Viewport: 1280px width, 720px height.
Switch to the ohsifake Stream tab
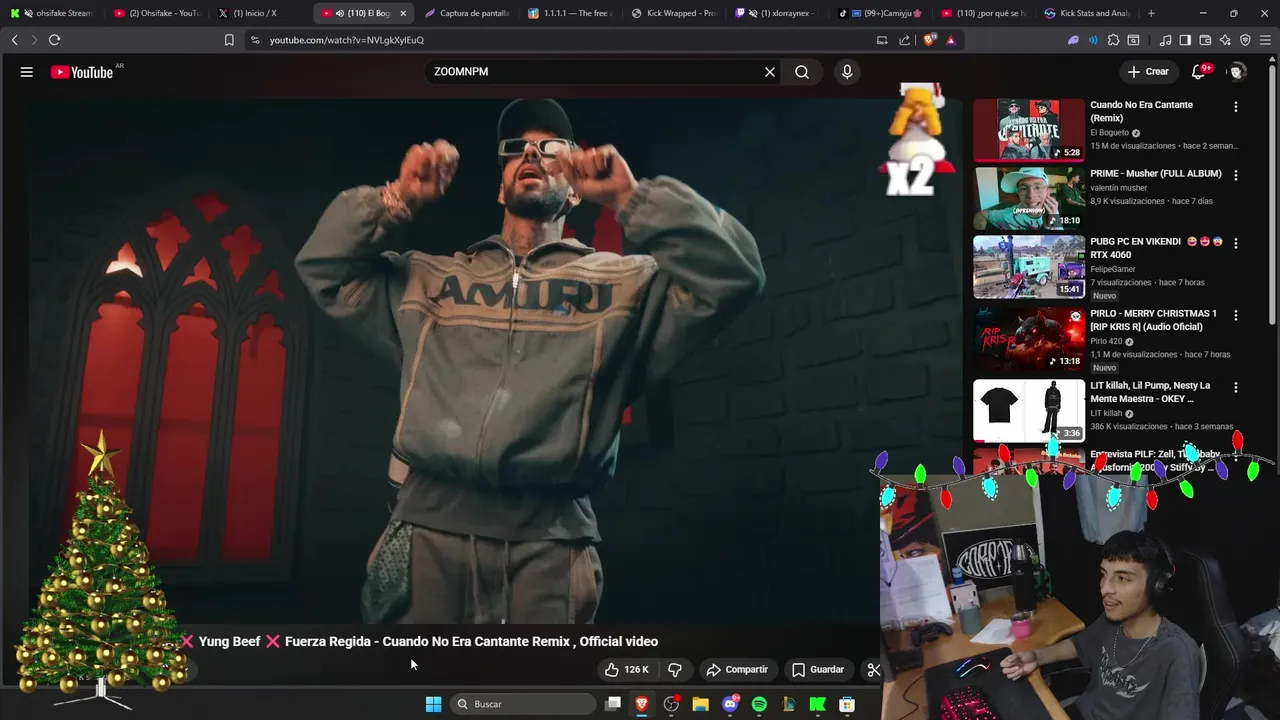tap(52, 13)
